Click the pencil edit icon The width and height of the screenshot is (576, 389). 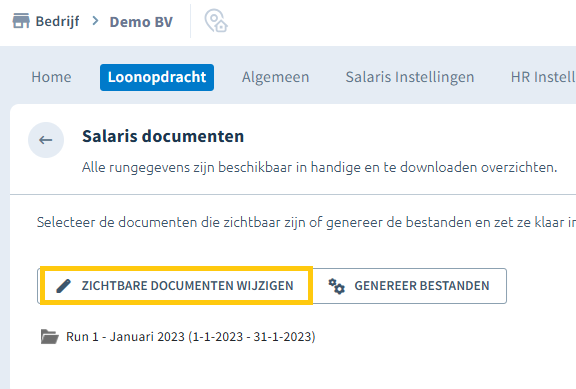click(x=63, y=286)
